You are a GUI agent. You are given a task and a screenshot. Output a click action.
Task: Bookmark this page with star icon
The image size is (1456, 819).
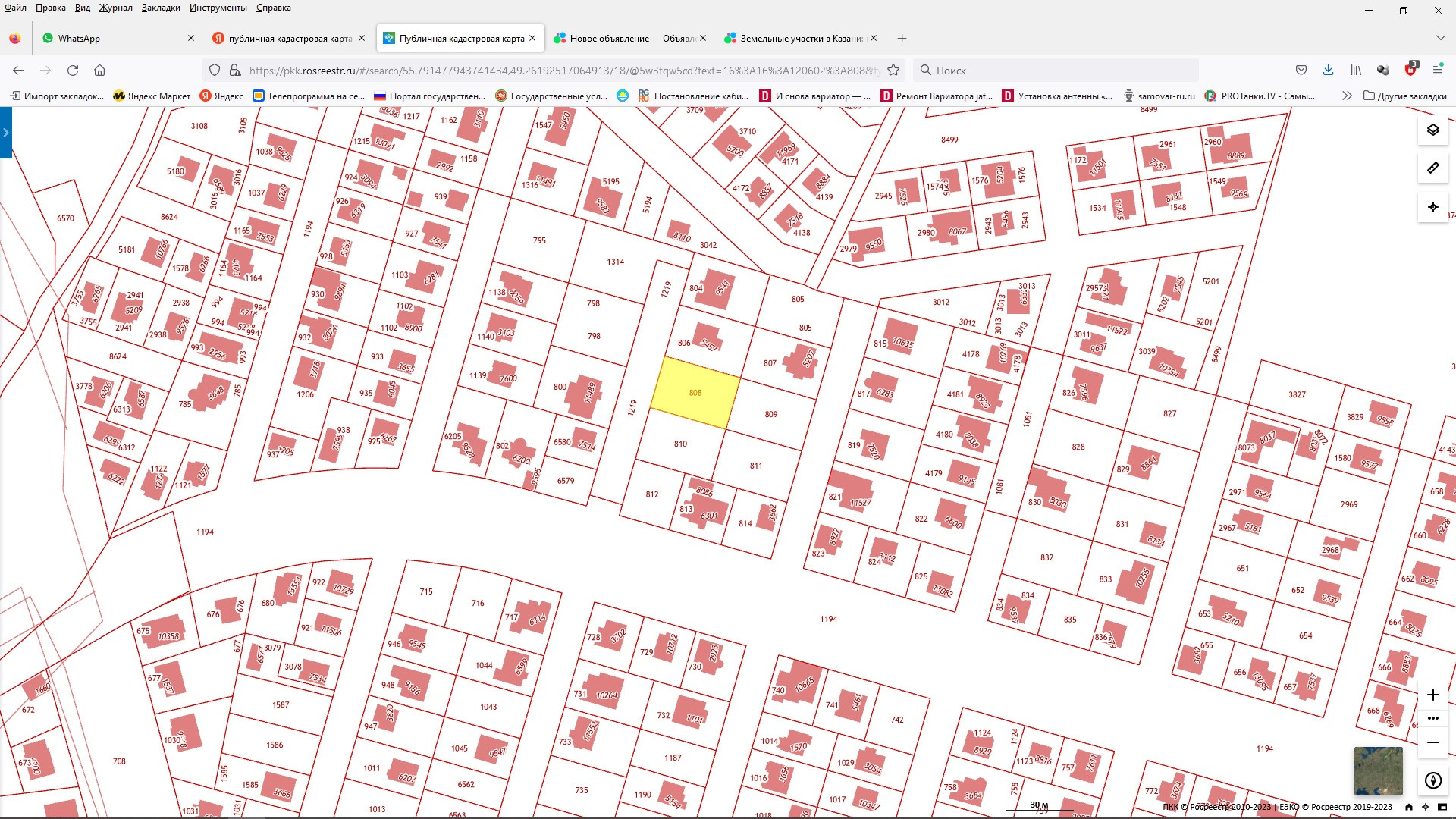tap(893, 70)
